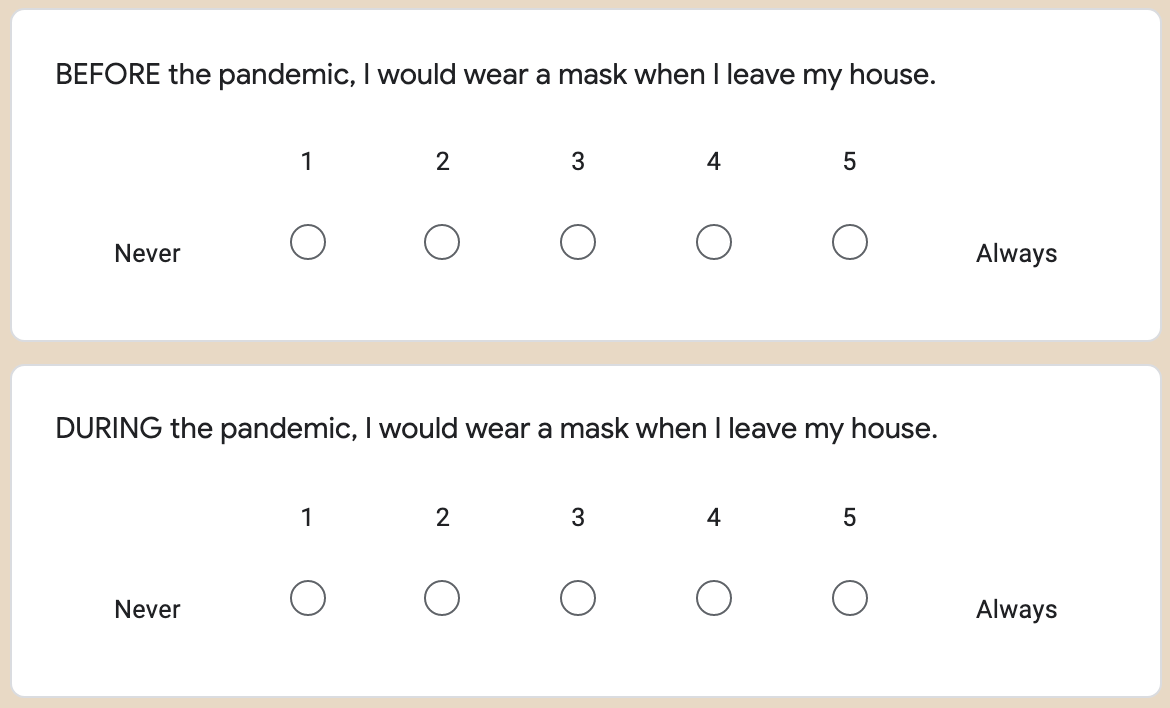Select rating 3 for DURING the pandemic question
This screenshot has height=708, width=1170.
[578, 598]
